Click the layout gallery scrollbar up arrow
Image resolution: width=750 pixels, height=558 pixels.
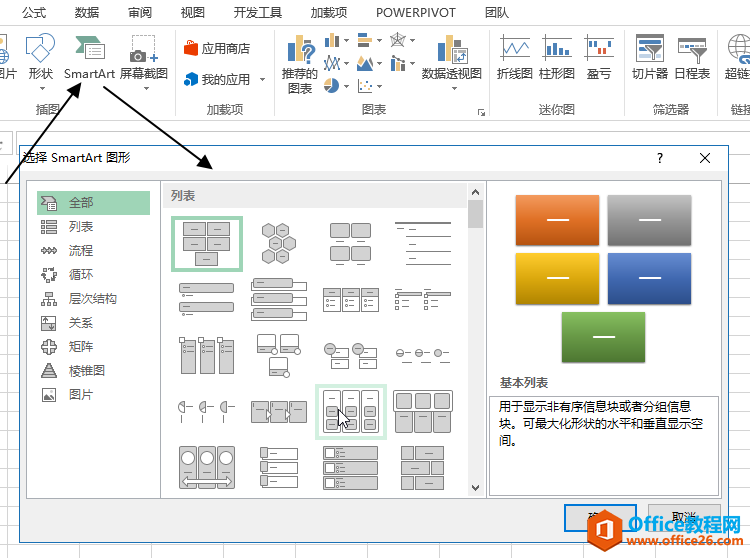tap(475, 189)
